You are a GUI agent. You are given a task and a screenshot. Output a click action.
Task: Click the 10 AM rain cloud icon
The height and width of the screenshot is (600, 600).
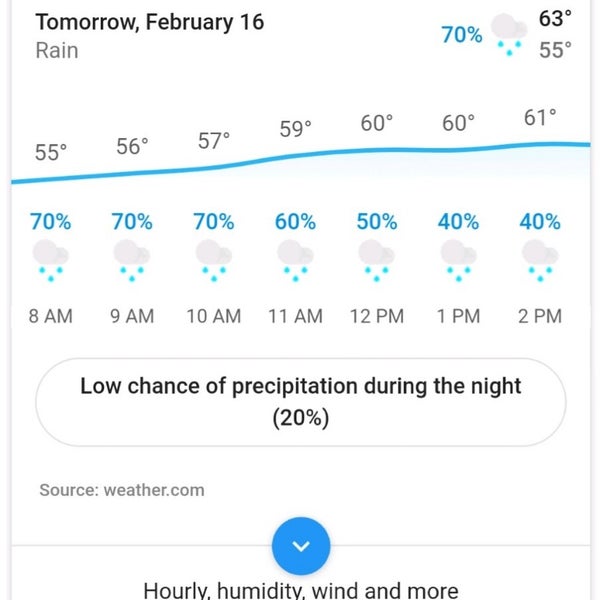pos(214,257)
